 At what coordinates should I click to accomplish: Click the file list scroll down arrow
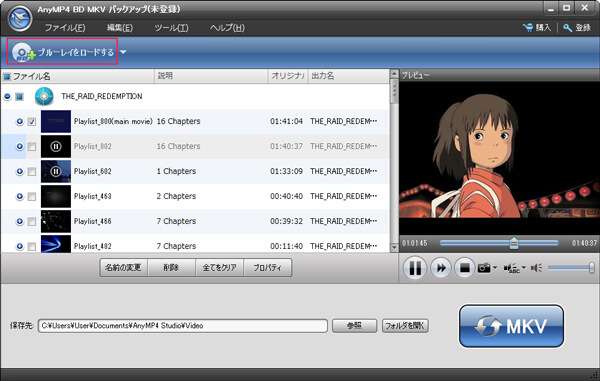click(394, 247)
